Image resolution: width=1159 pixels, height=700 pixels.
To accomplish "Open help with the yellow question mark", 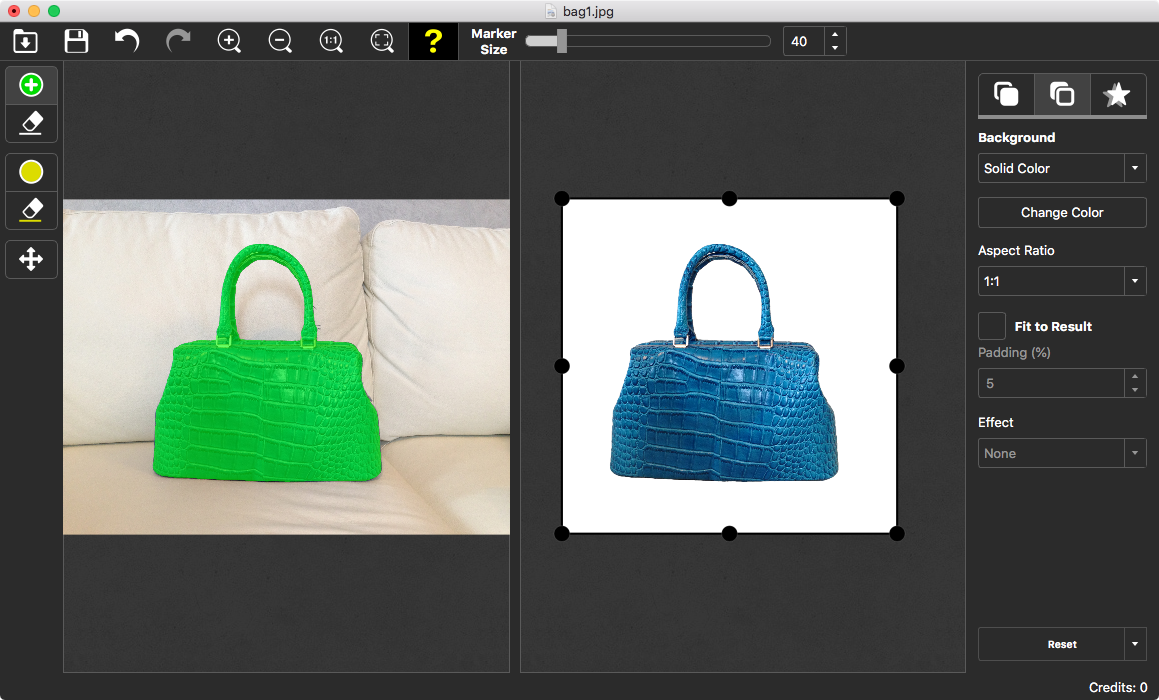I will [x=433, y=41].
